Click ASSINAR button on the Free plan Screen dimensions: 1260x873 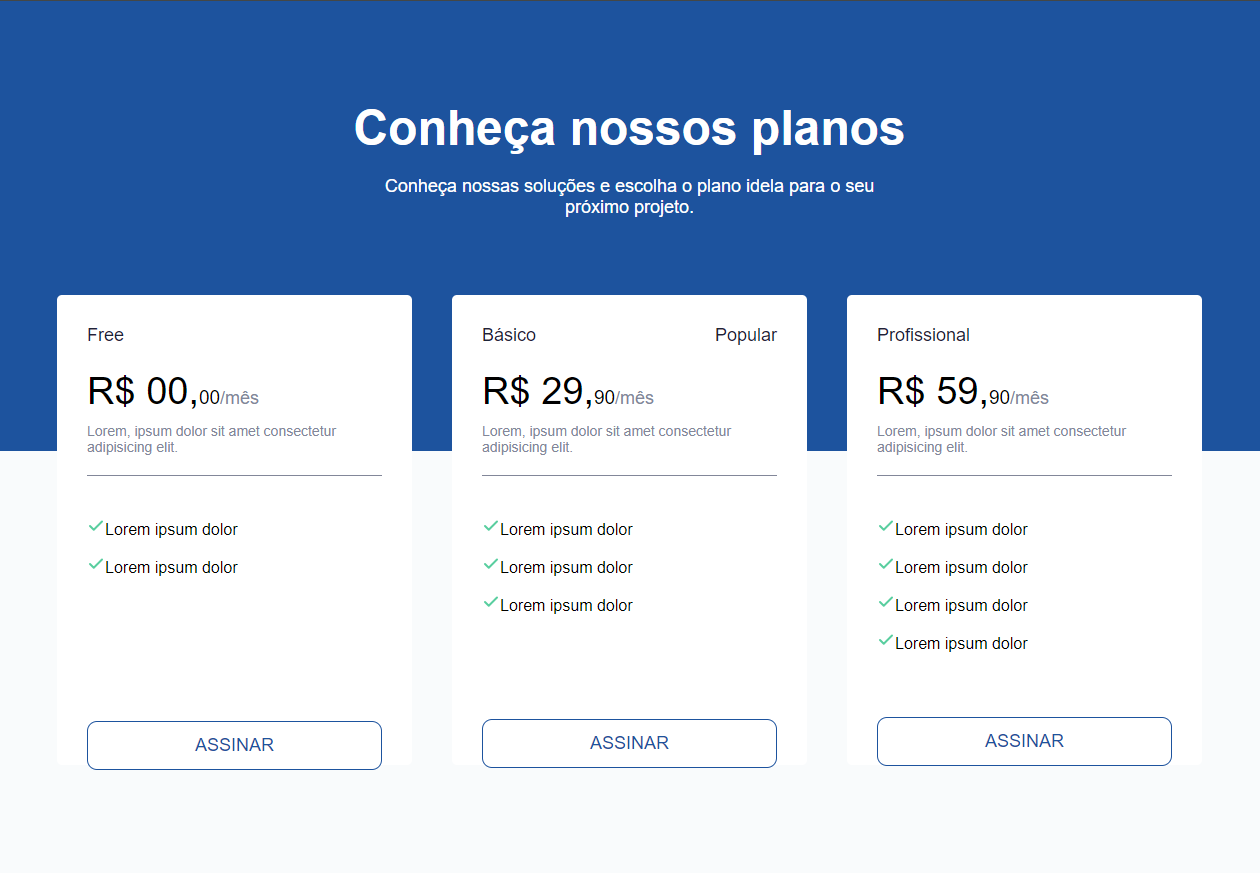click(x=234, y=745)
